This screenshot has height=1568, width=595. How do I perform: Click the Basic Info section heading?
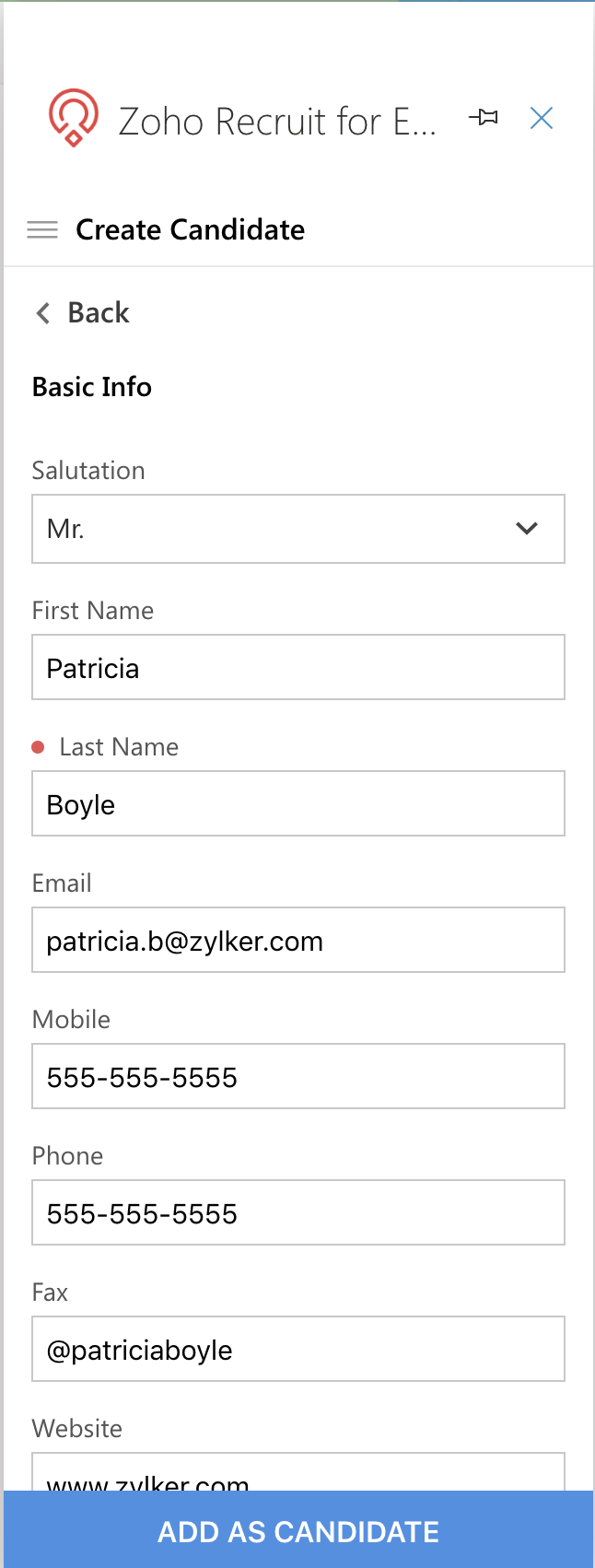click(x=92, y=387)
